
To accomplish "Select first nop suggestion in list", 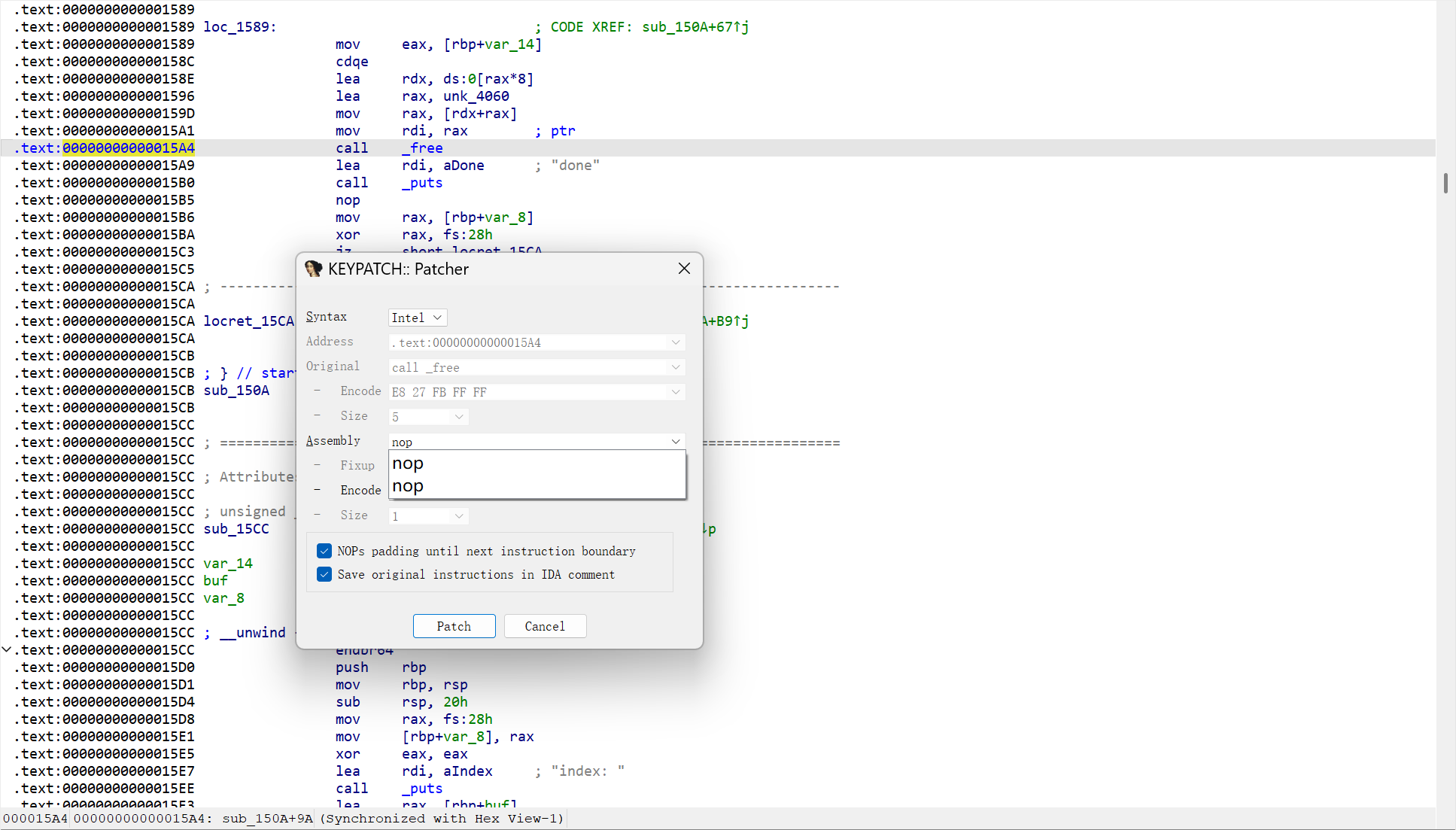I will pos(408,464).
